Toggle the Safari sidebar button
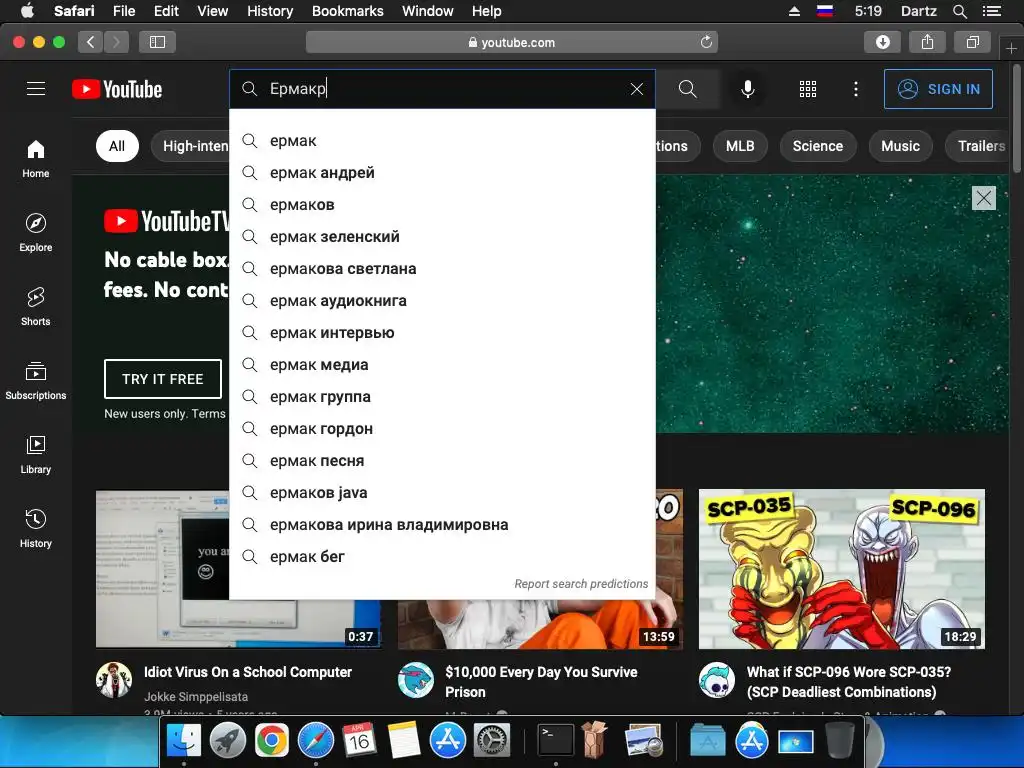 pyautogui.click(x=157, y=42)
